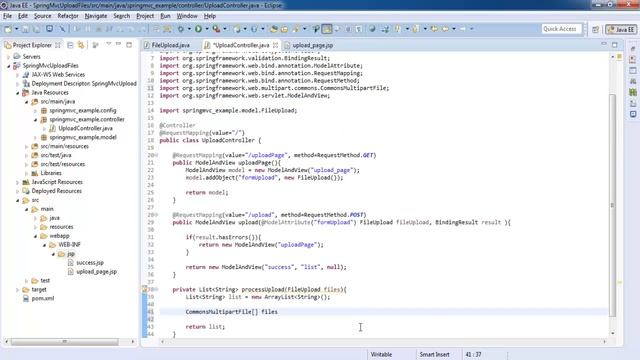Close the UploadController.java editor tab
Viewport: 640px width, 360px height.
pyautogui.click(x=276, y=45)
